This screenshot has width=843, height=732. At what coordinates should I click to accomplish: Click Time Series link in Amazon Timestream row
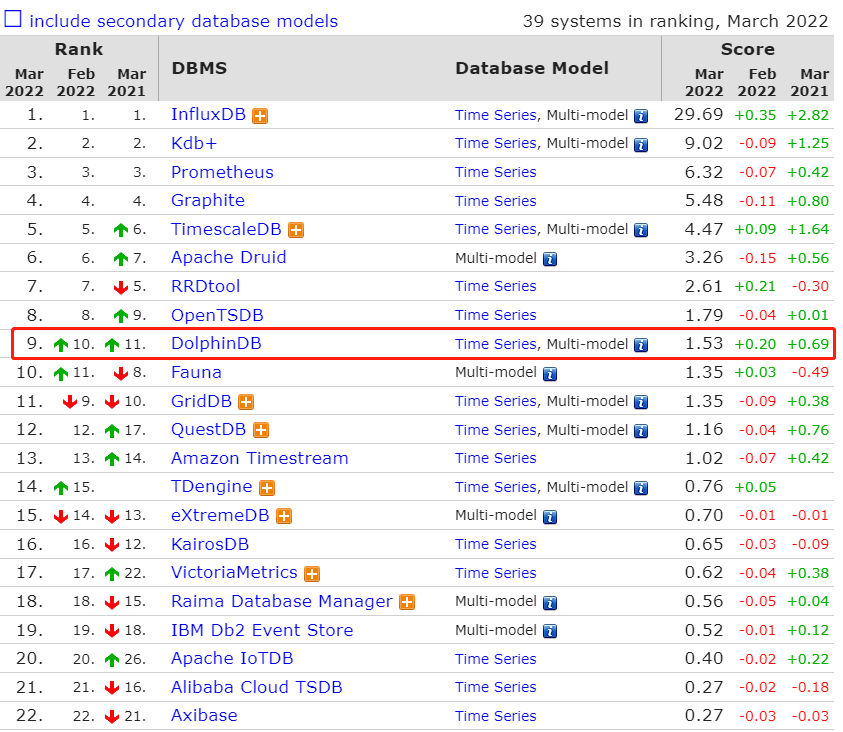click(x=496, y=458)
